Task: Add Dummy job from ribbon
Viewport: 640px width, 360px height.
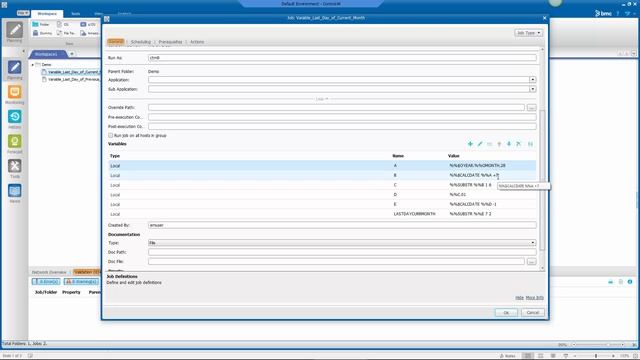Action: click(42, 33)
